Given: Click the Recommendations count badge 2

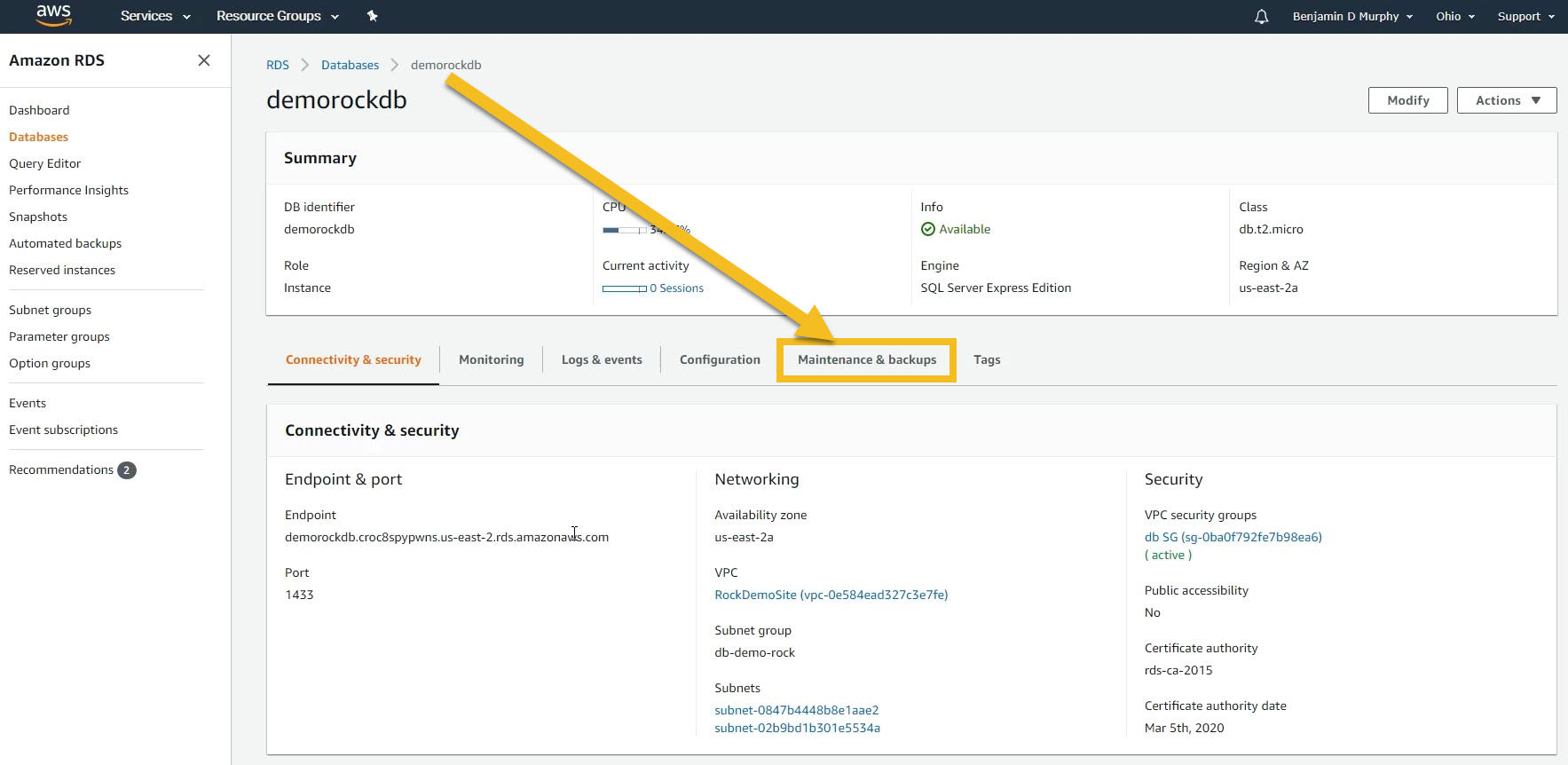Looking at the screenshot, I should pos(127,470).
